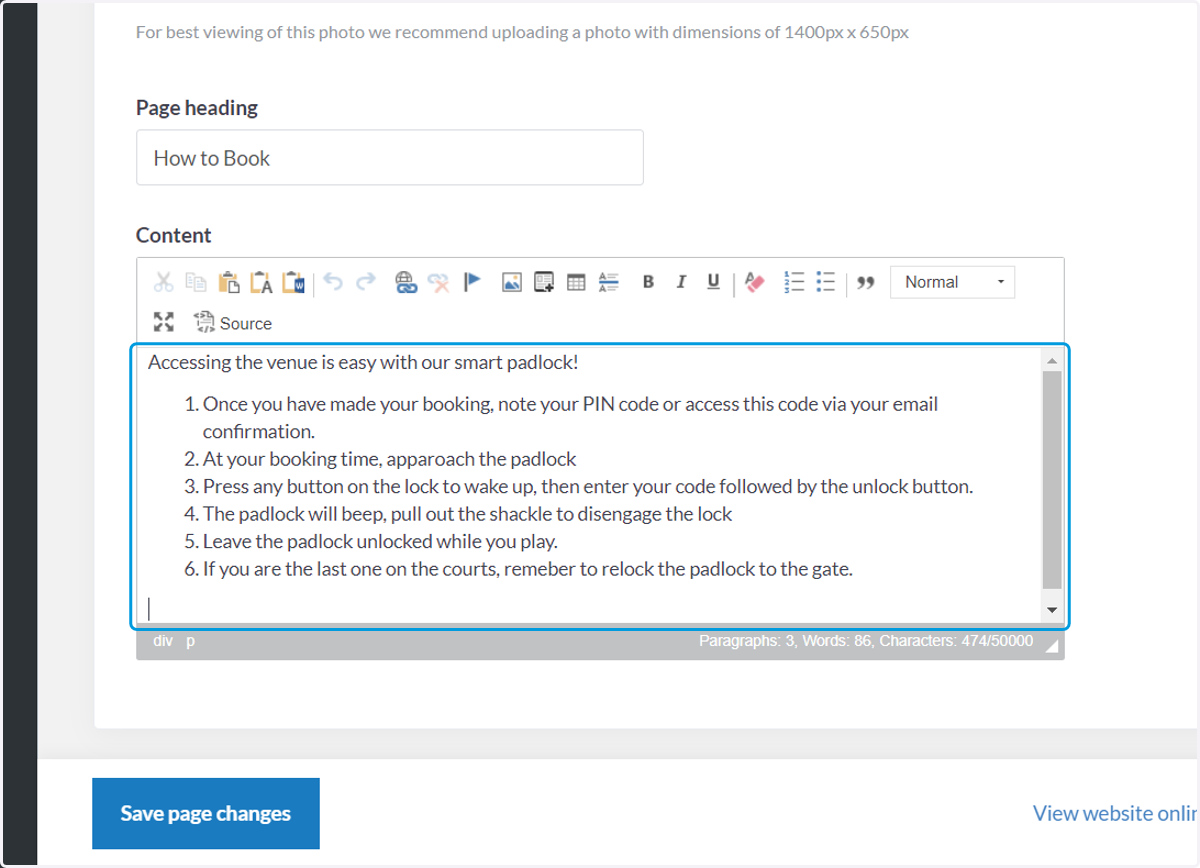Toggle underline formatting
1200x868 pixels.
713,282
